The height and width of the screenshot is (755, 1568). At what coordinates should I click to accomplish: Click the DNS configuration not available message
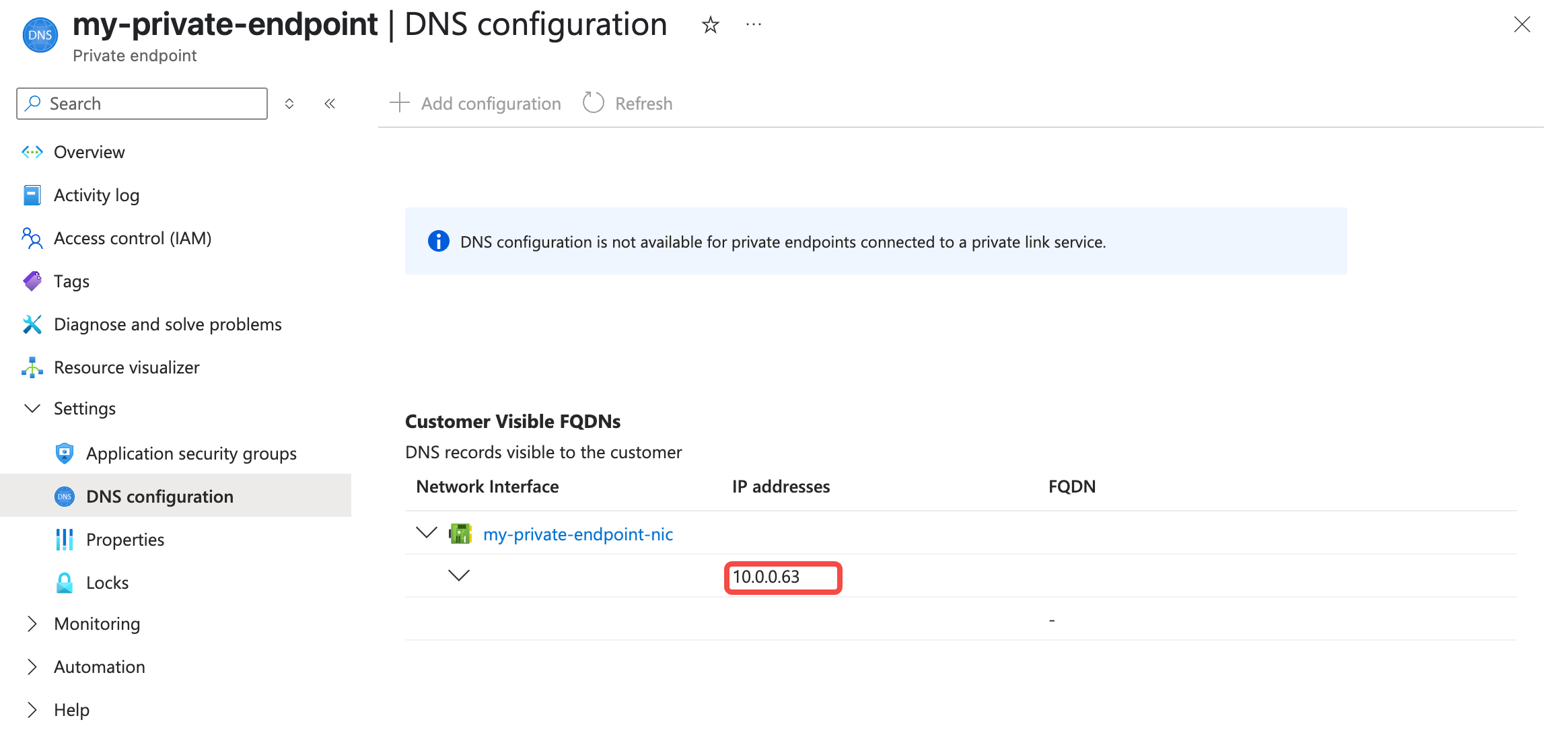point(783,242)
